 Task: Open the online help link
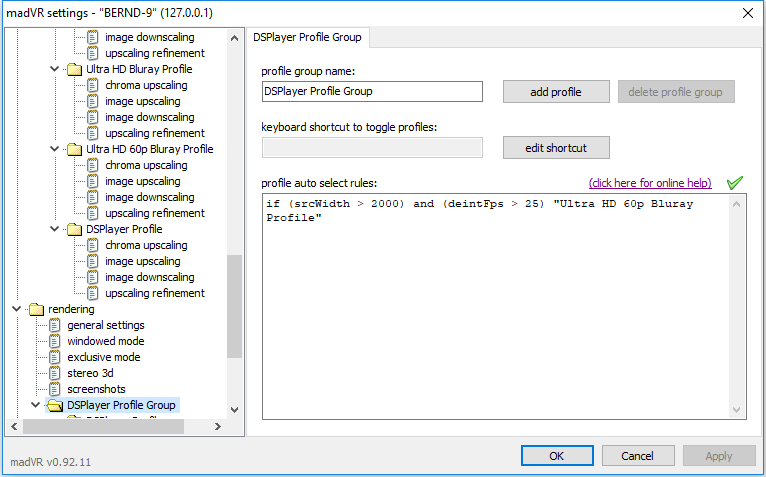650,183
